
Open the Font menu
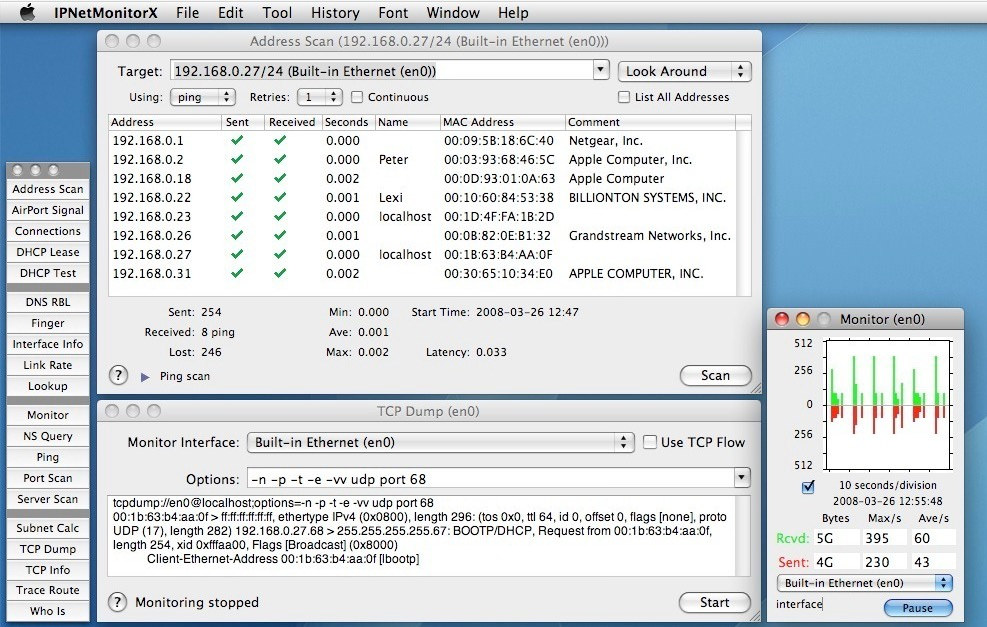coord(393,13)
